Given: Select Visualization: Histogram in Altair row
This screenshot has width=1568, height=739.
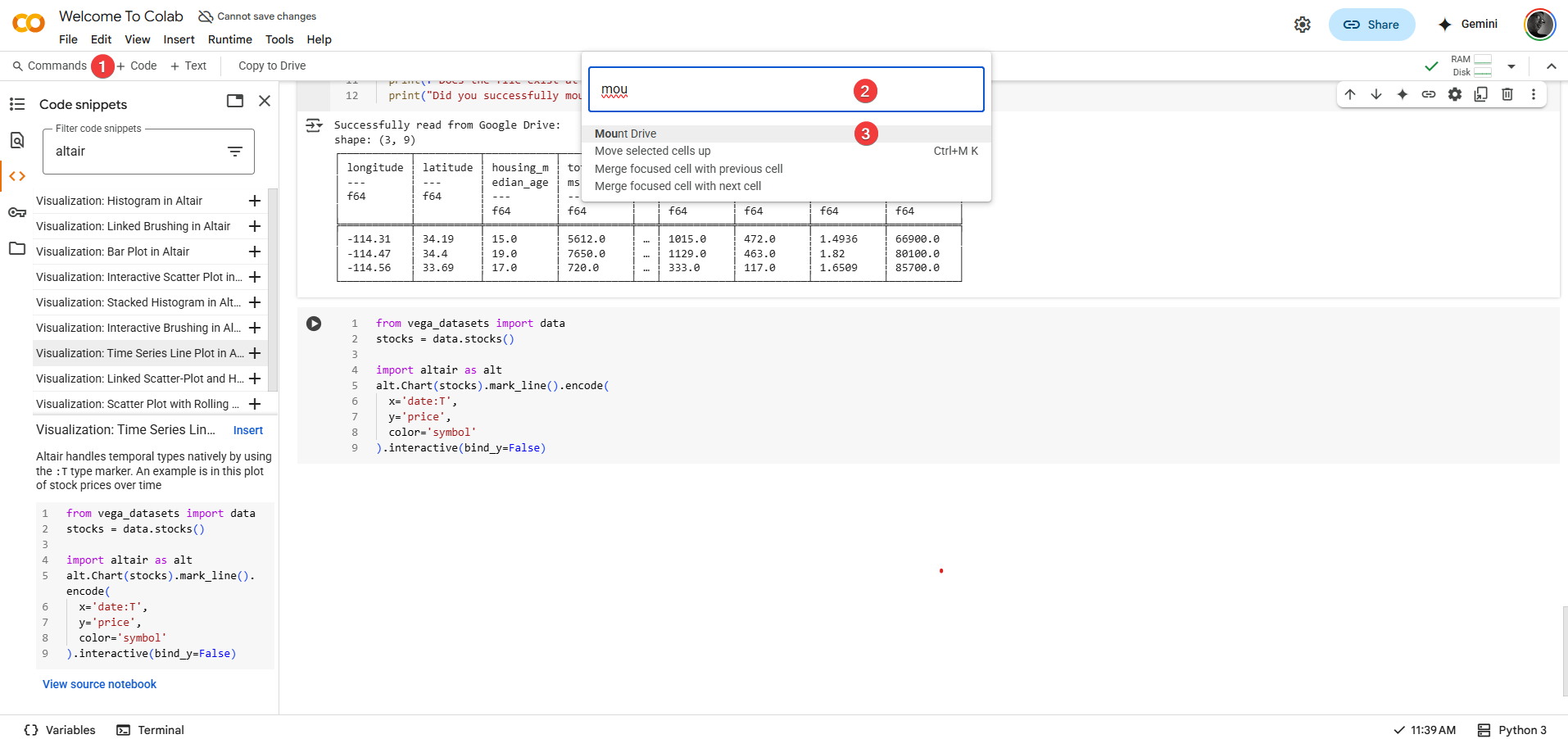Looking at the screenshot, I should click(x=148, y=201).
